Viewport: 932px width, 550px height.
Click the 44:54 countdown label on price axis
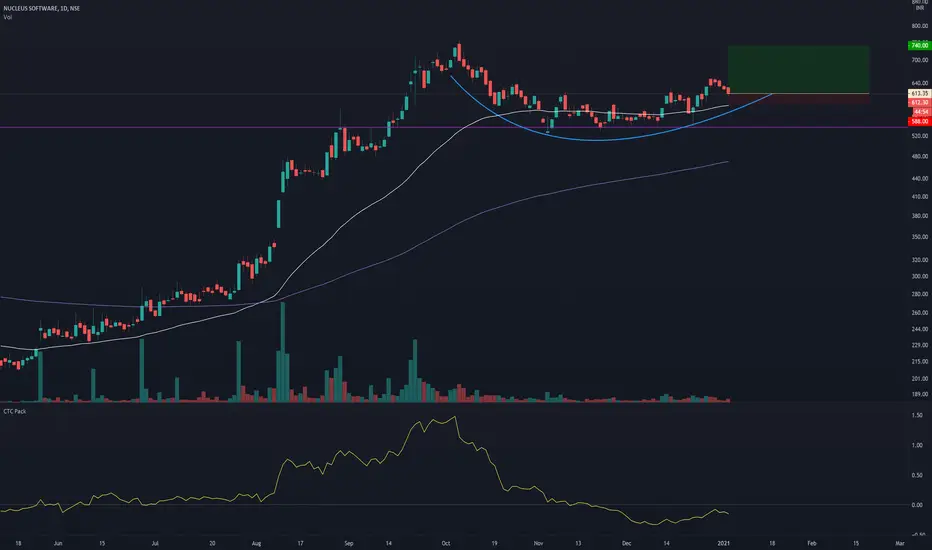pos(921,112)
